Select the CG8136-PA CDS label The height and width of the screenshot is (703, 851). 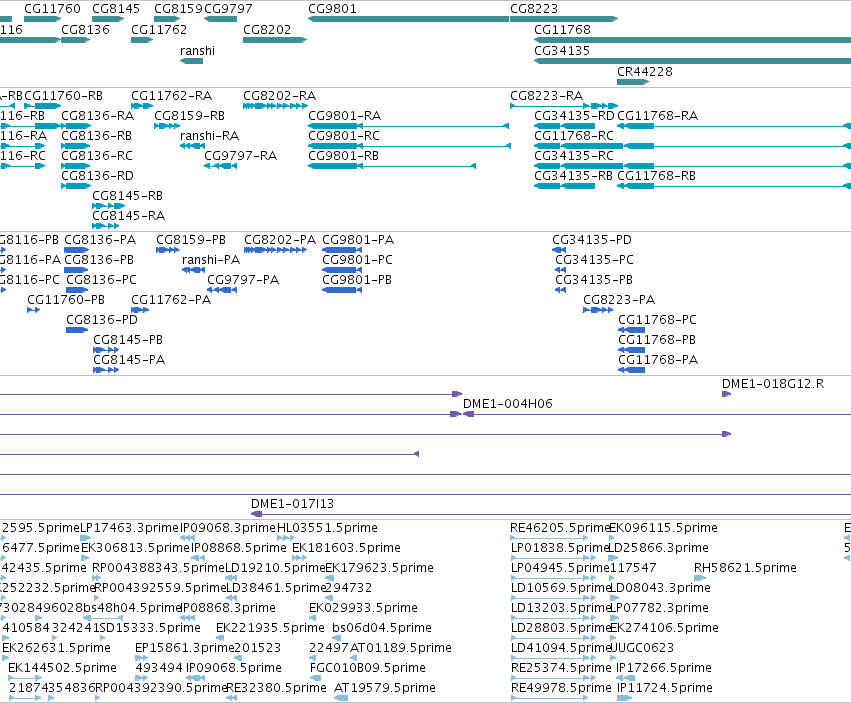tap(100, 240)
